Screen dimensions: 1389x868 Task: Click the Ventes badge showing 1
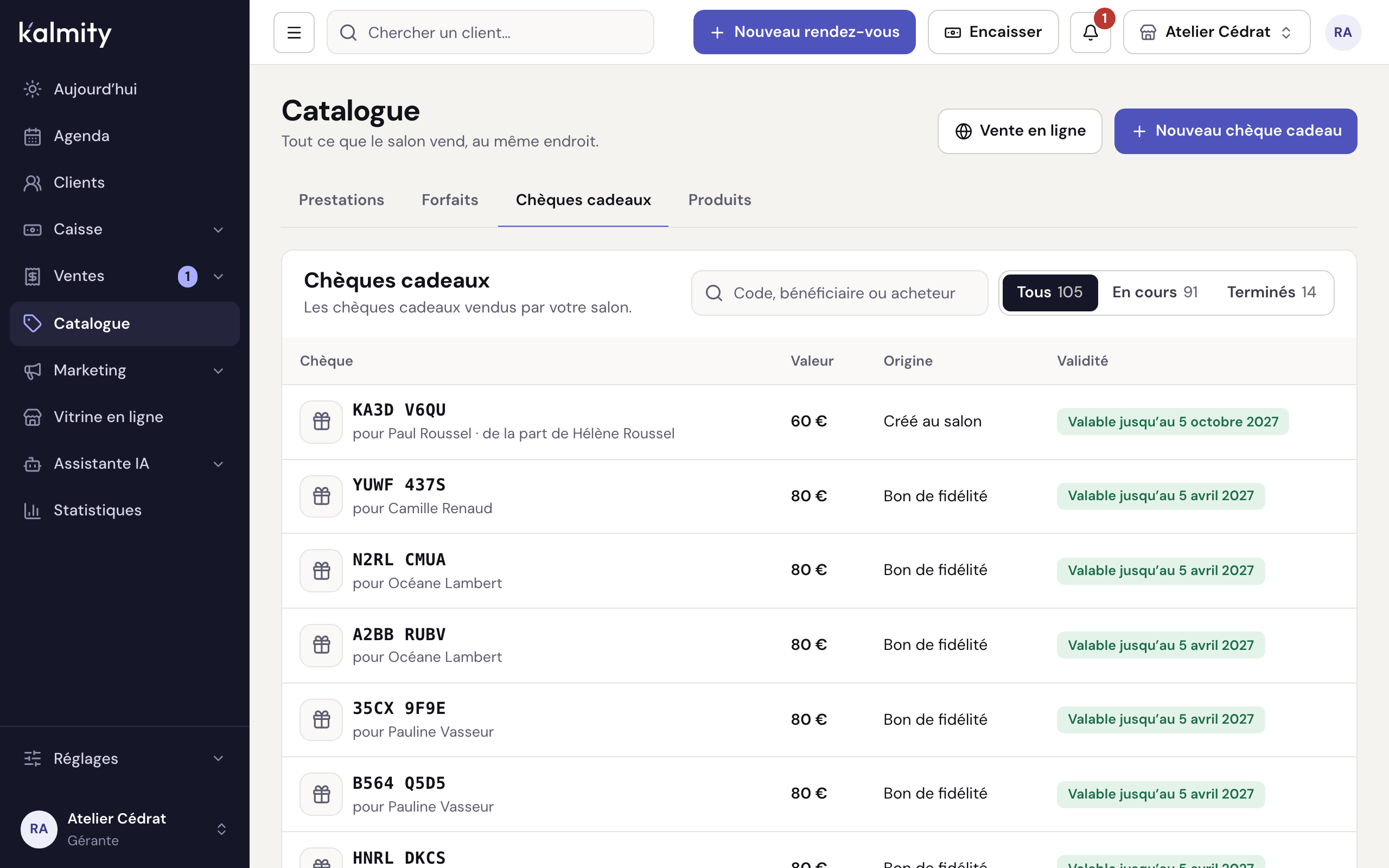pos(188,277)
